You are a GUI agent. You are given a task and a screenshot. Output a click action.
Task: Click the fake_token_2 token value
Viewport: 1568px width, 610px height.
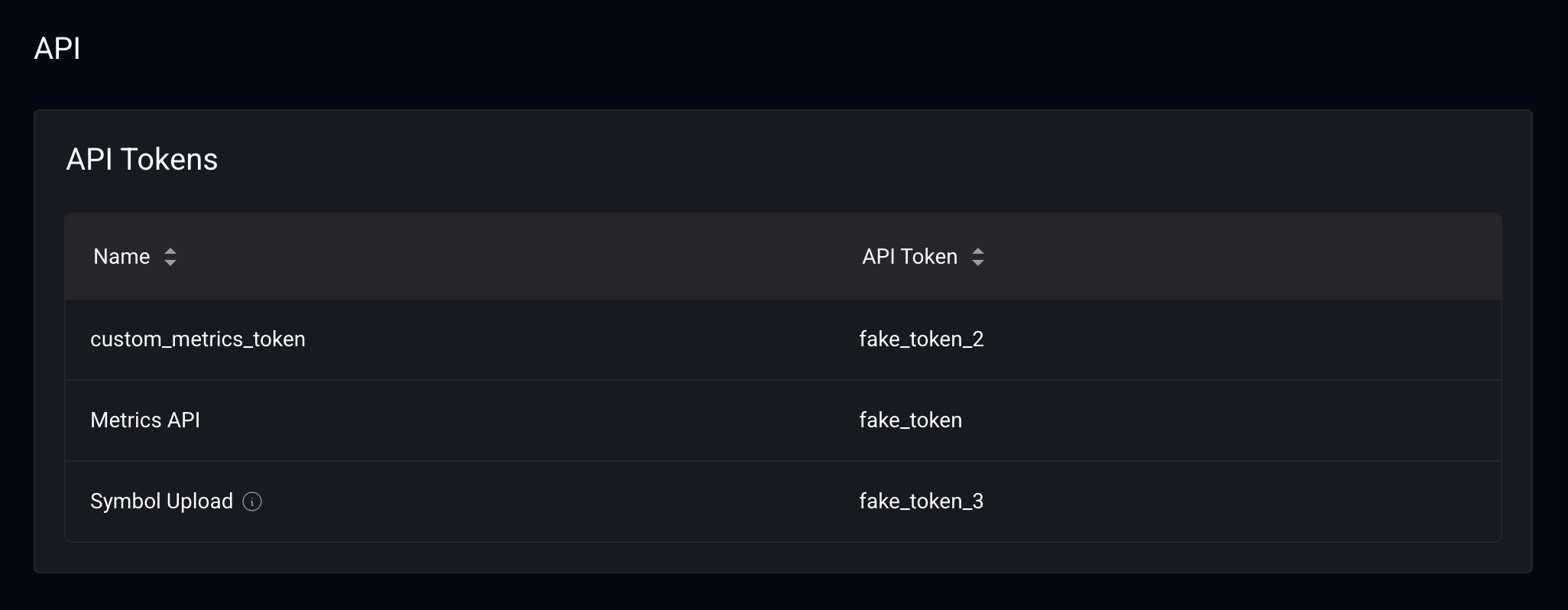click(x=921, y=339)
